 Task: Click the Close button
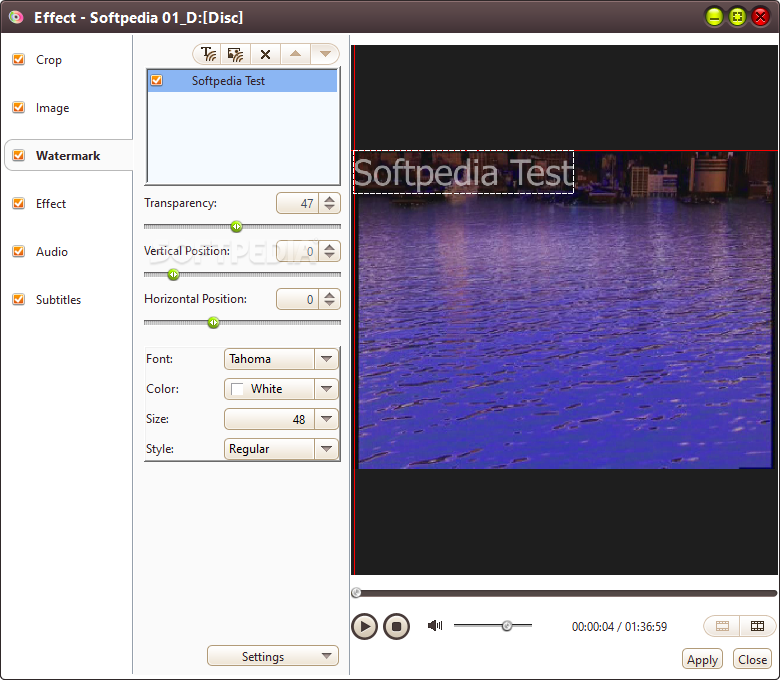tap(752, 660)
